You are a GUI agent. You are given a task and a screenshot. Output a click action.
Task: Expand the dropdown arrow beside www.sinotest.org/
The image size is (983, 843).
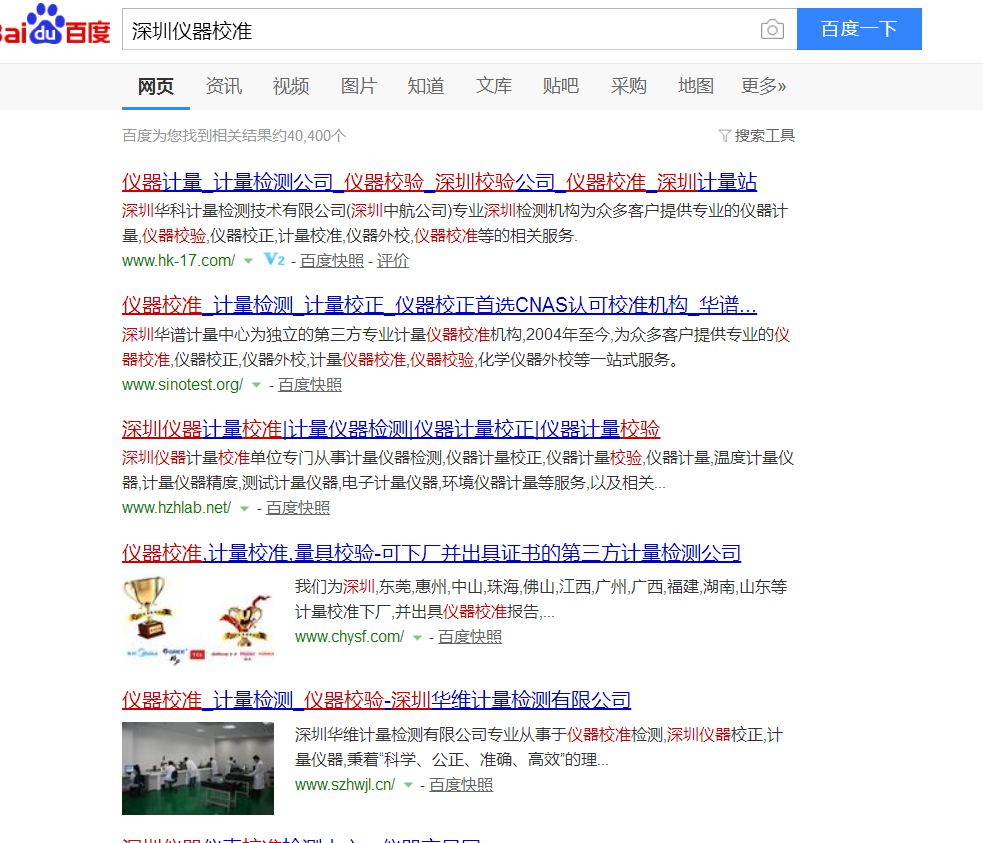point(256,385)
